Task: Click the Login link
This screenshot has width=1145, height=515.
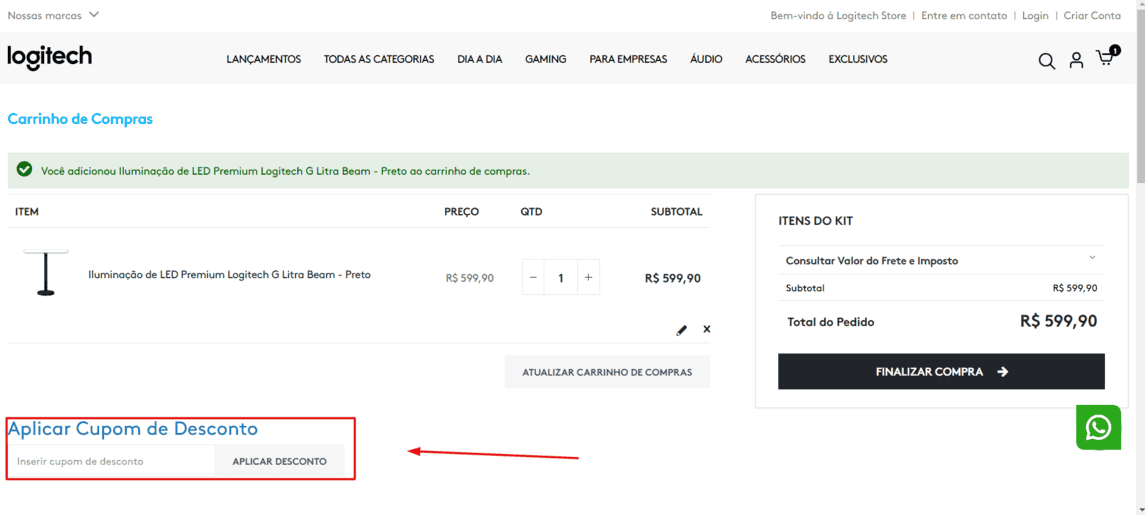Action: coord(1035,15)
